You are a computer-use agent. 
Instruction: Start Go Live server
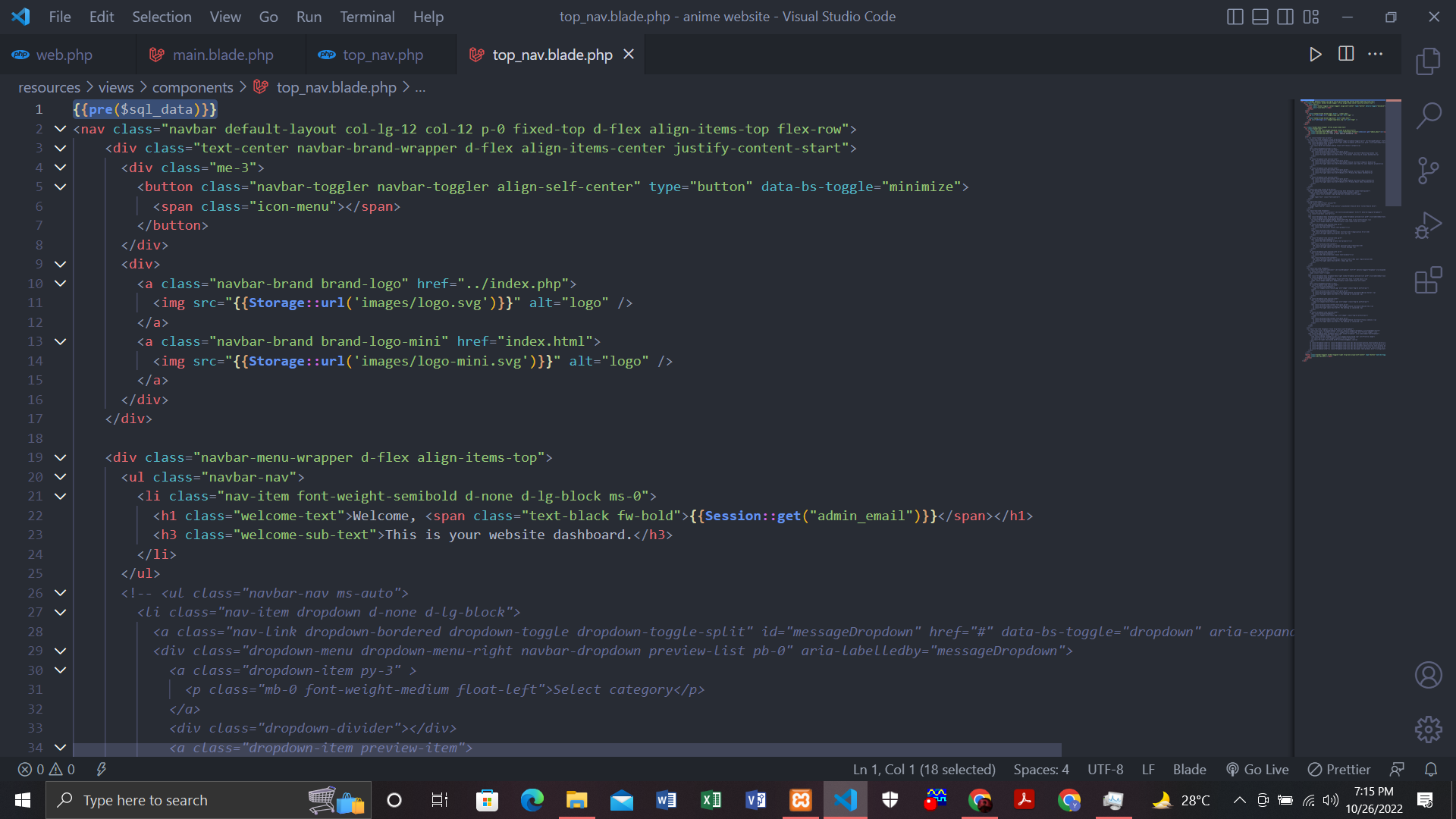(x=1257, y=770)
